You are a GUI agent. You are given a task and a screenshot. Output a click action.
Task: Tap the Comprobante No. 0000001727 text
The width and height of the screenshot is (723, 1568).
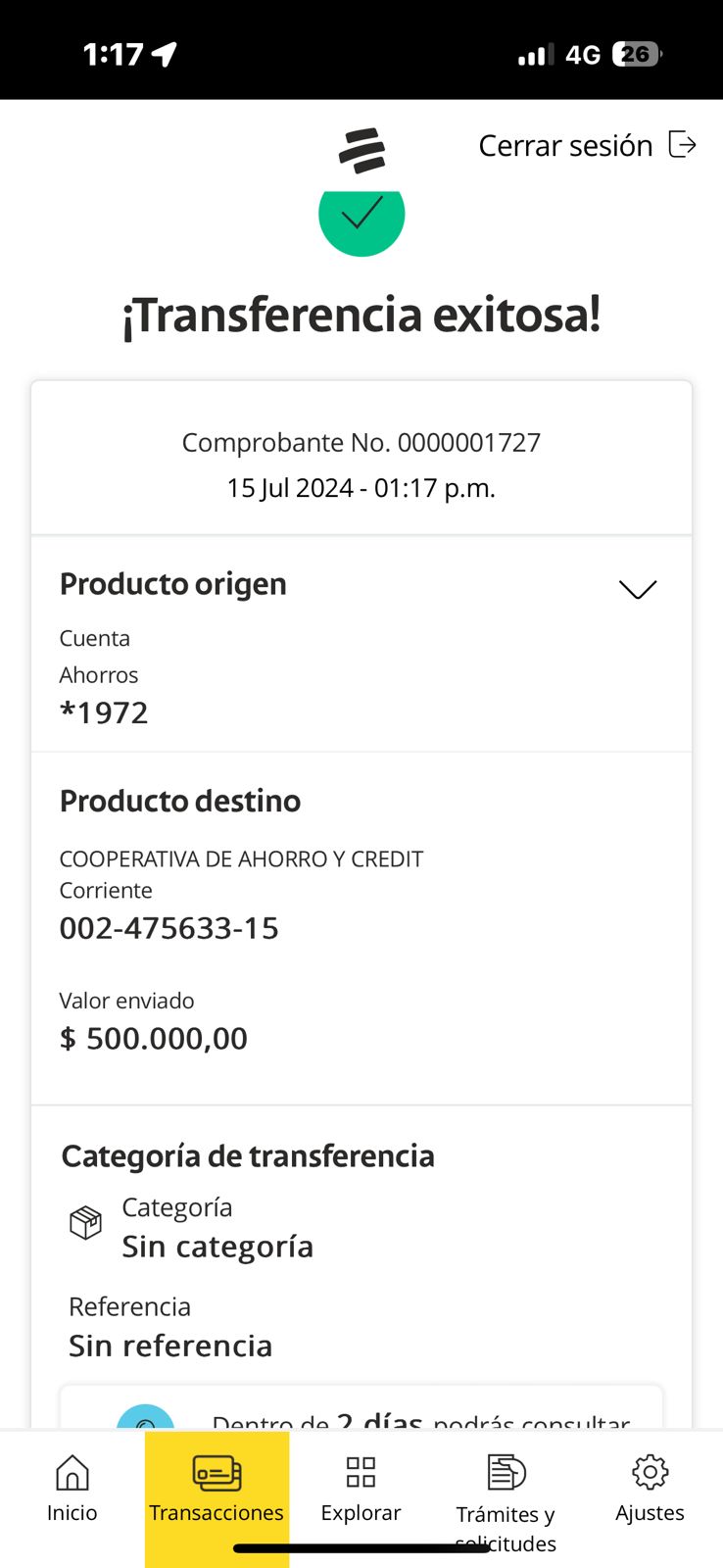(x=361, y=443)
